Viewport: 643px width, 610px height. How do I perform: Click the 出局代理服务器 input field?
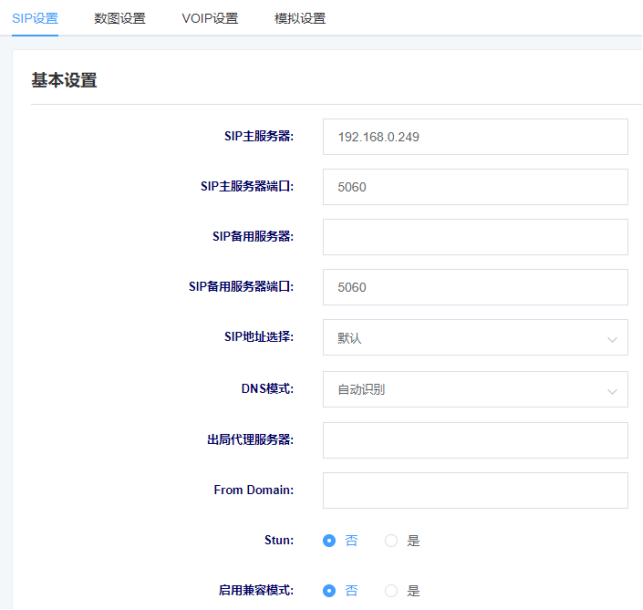(x=475, y=440)
